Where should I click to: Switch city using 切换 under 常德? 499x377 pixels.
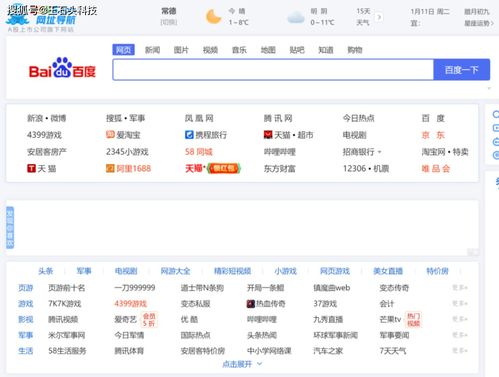pos(169,23)
